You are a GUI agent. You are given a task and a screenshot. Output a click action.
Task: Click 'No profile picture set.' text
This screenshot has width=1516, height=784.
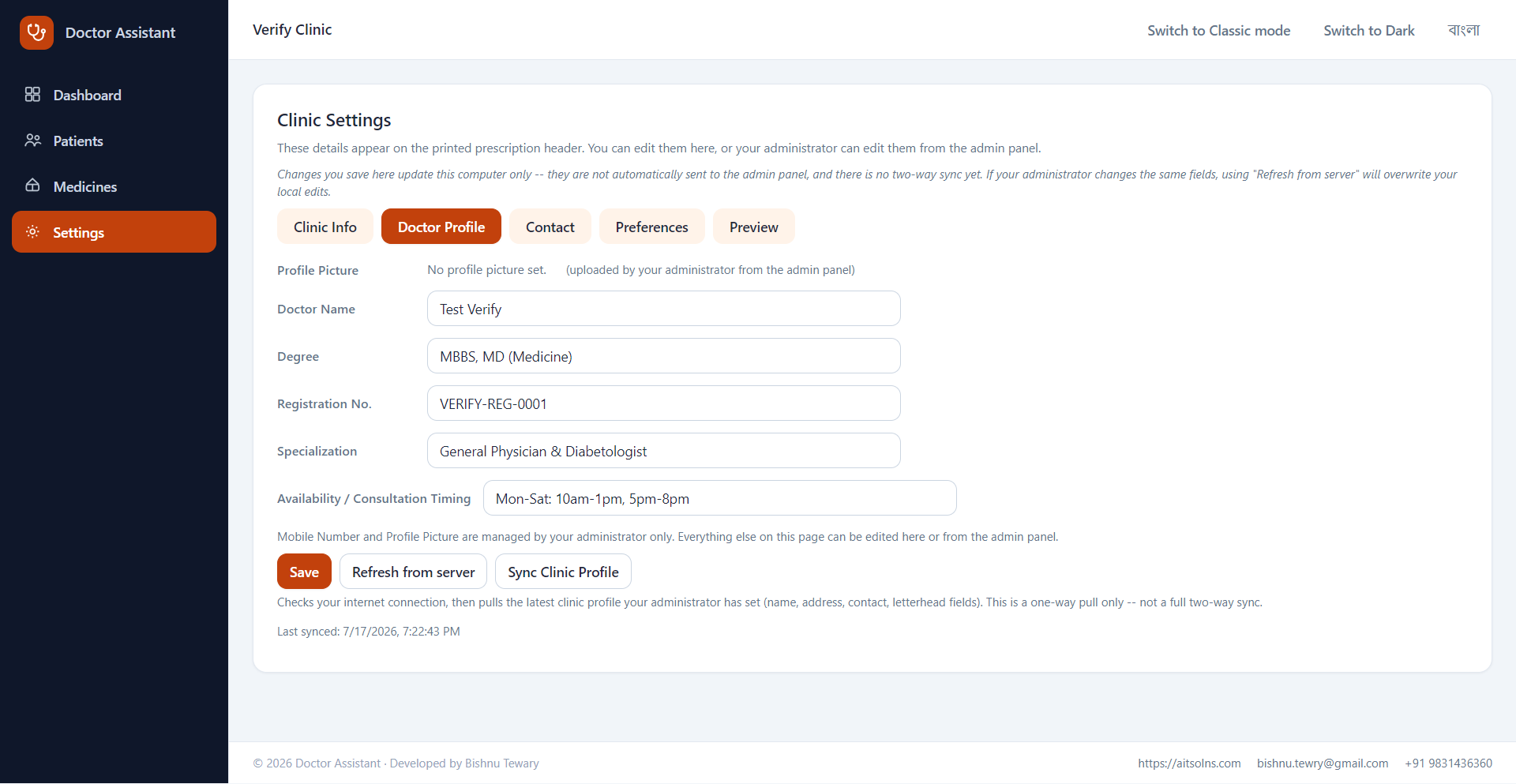pos(487,270)
